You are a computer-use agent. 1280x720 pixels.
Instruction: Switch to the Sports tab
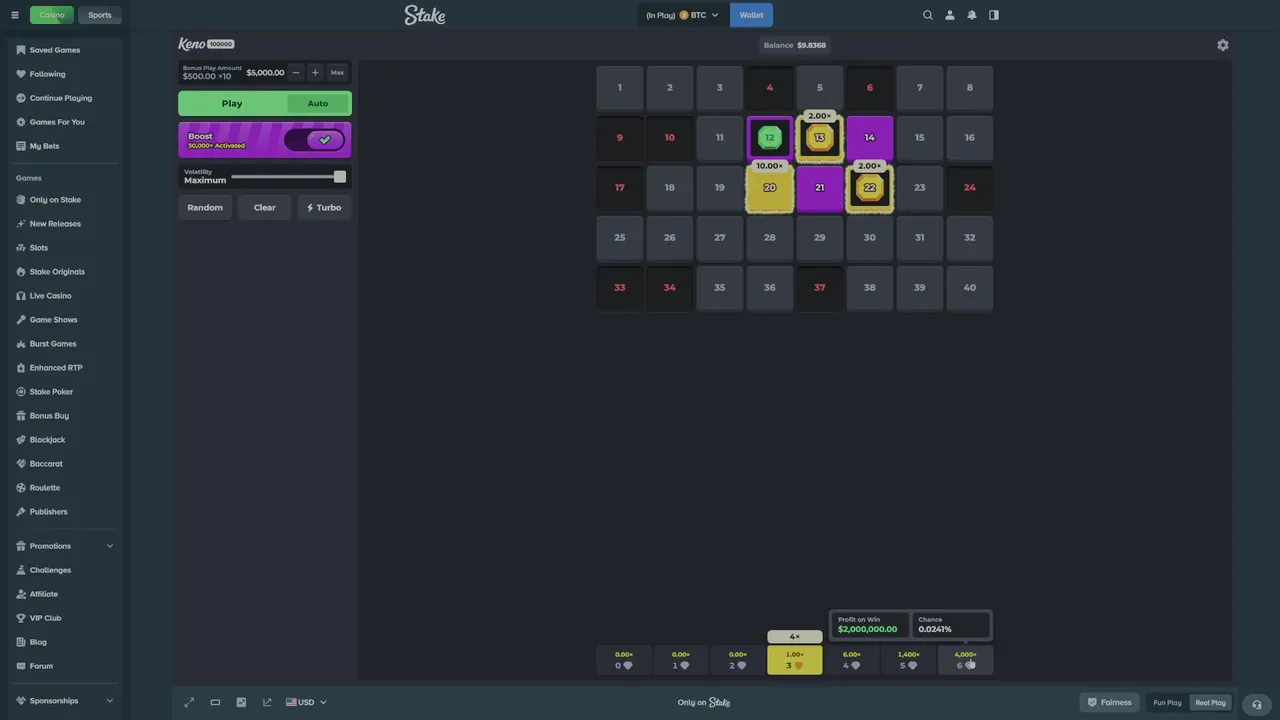point(100,15)
